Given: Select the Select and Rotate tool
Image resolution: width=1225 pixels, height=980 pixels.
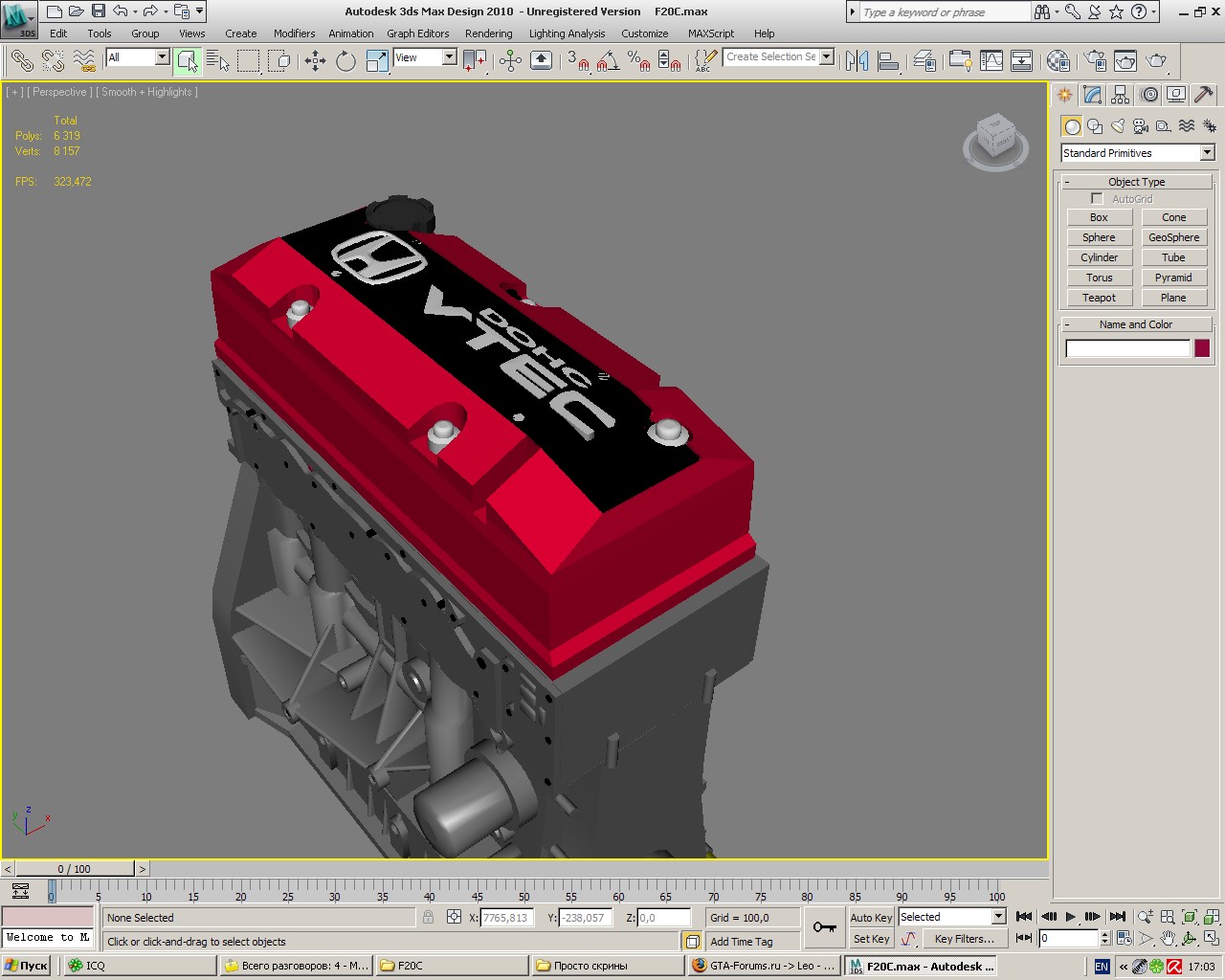Looking at the screenshot, I should coord(345,61).
